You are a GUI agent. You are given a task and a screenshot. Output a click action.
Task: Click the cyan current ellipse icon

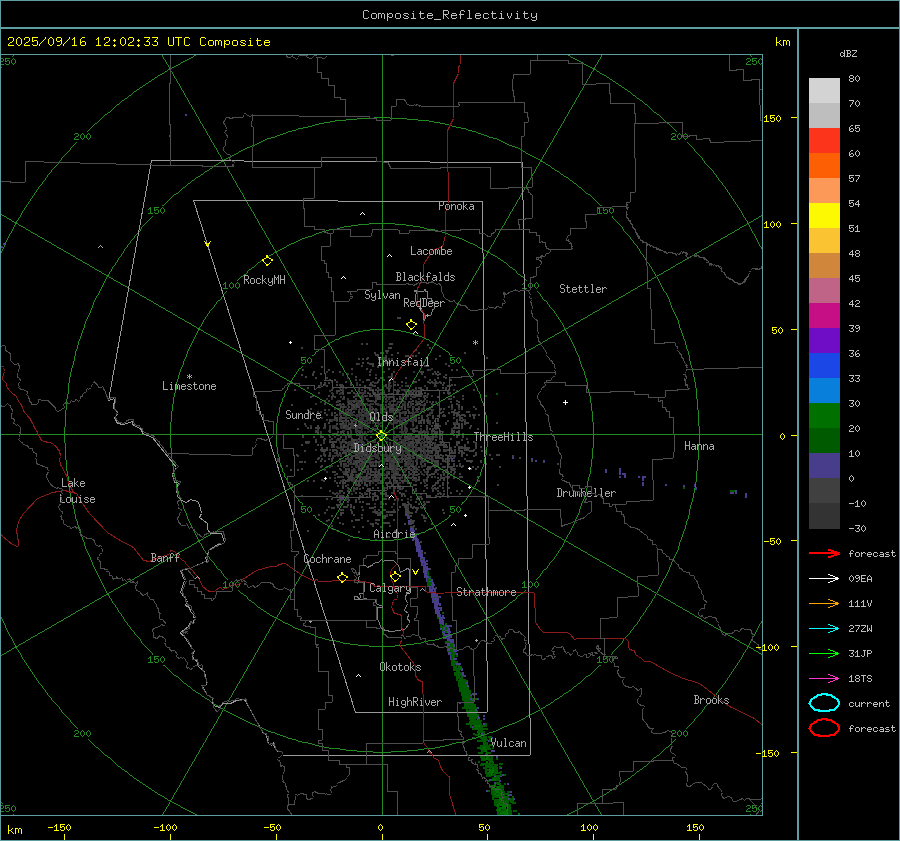click(x=824, y=703)
